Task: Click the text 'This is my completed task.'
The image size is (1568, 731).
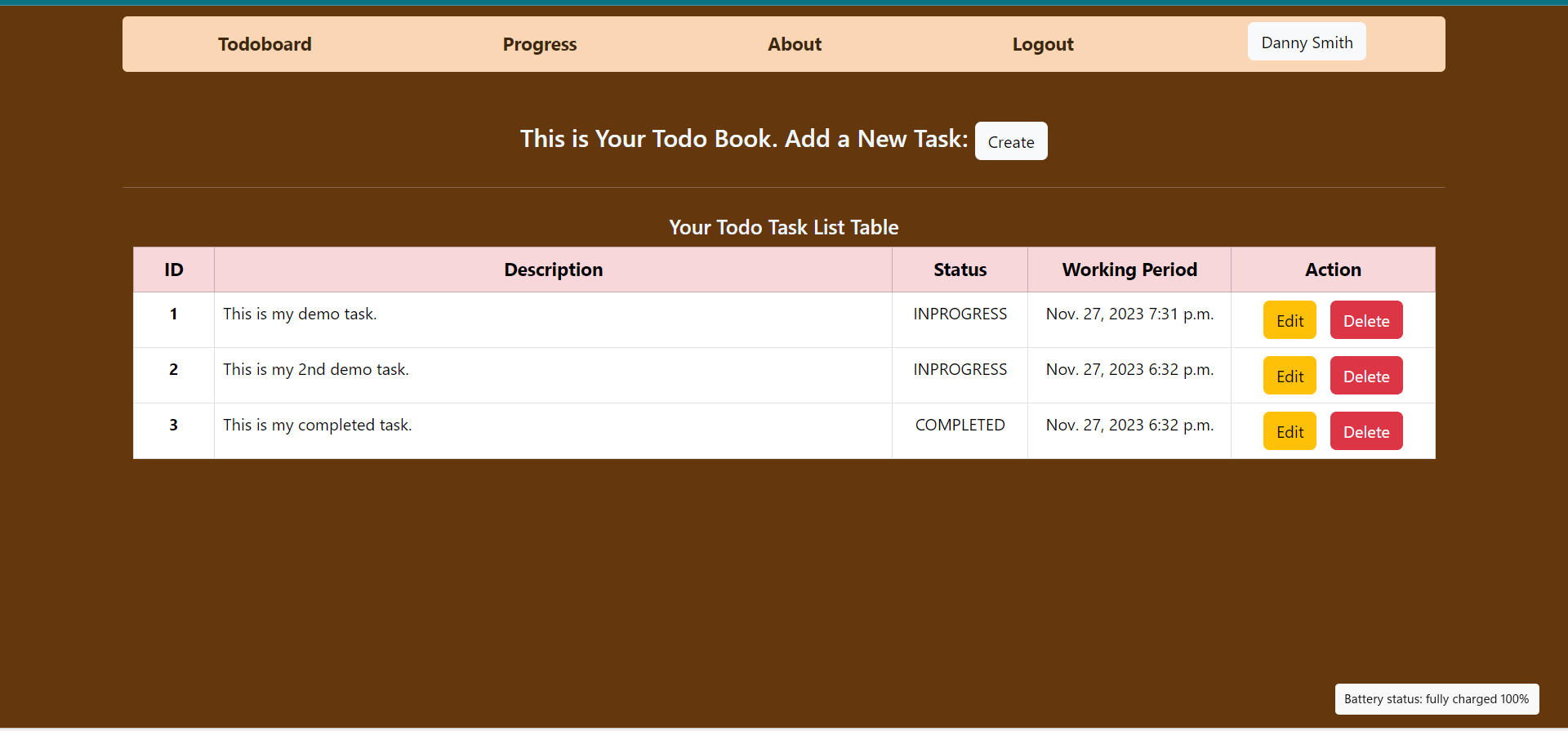Action: (x=318, y=426)
